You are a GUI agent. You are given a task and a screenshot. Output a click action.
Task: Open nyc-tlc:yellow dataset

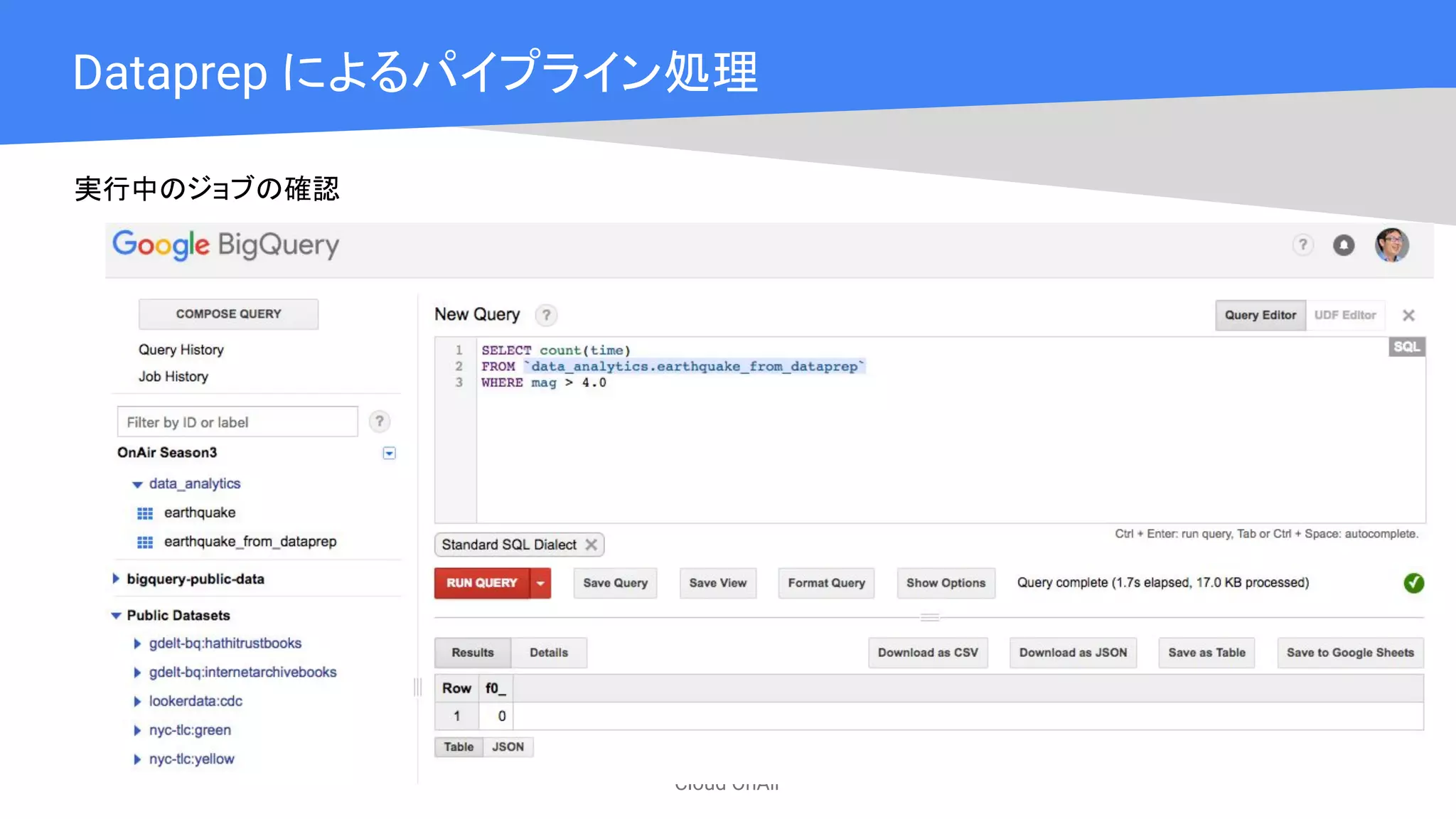(x=191, y=759)
